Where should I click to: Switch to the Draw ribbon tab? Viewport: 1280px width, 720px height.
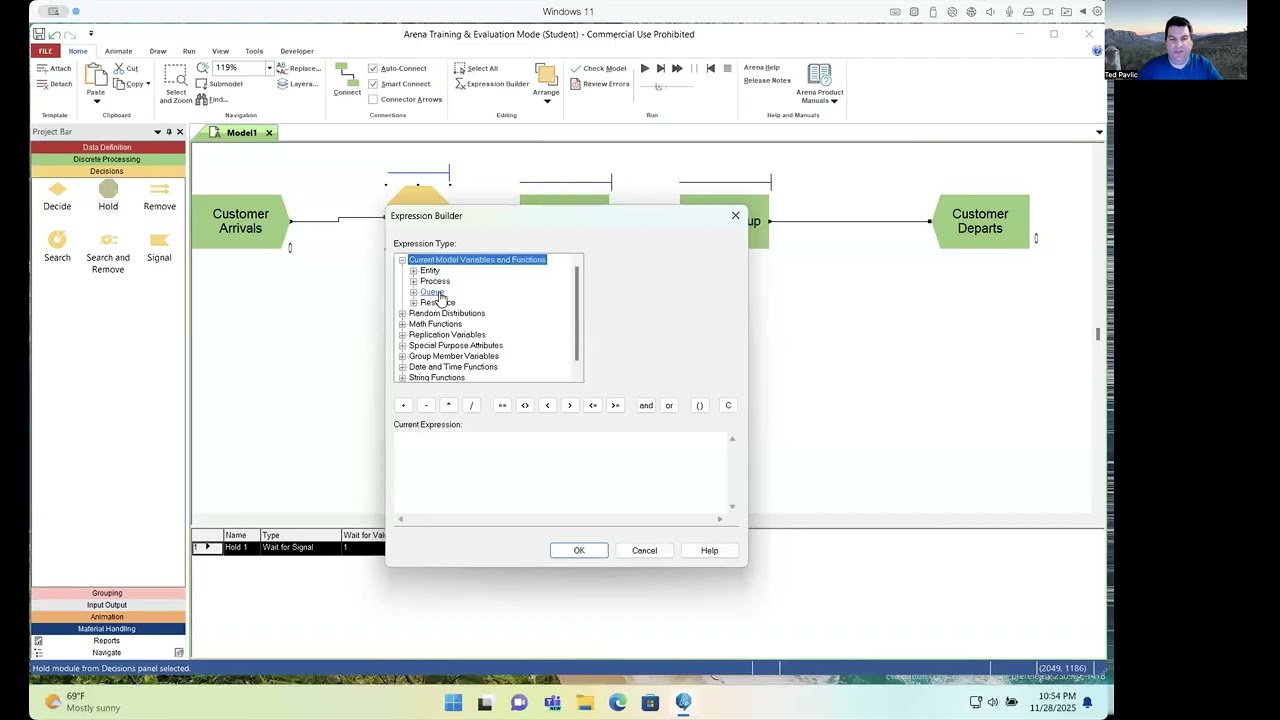(158, 51)
